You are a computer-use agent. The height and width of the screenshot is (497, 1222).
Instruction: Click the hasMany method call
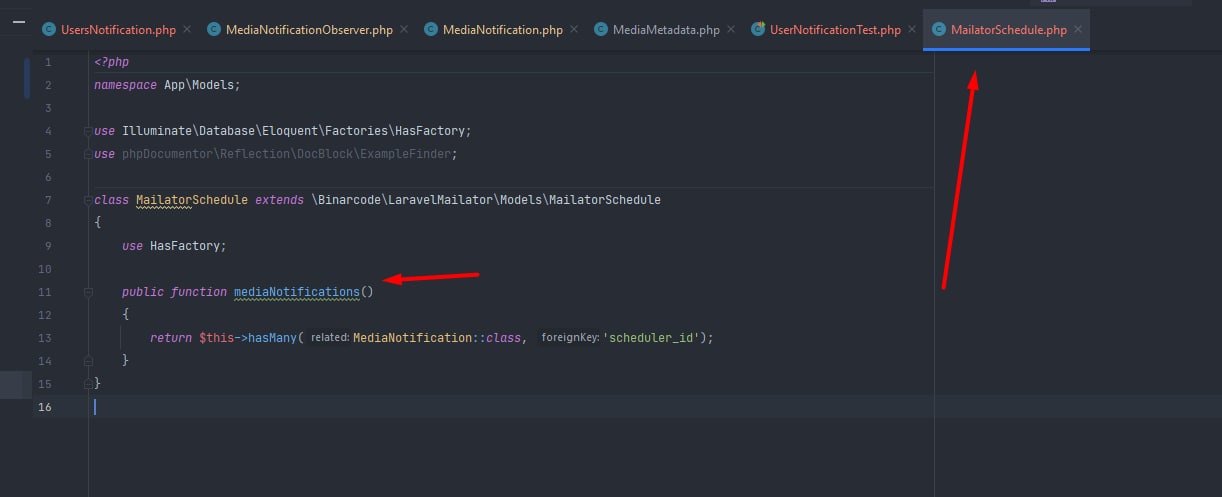272,338
